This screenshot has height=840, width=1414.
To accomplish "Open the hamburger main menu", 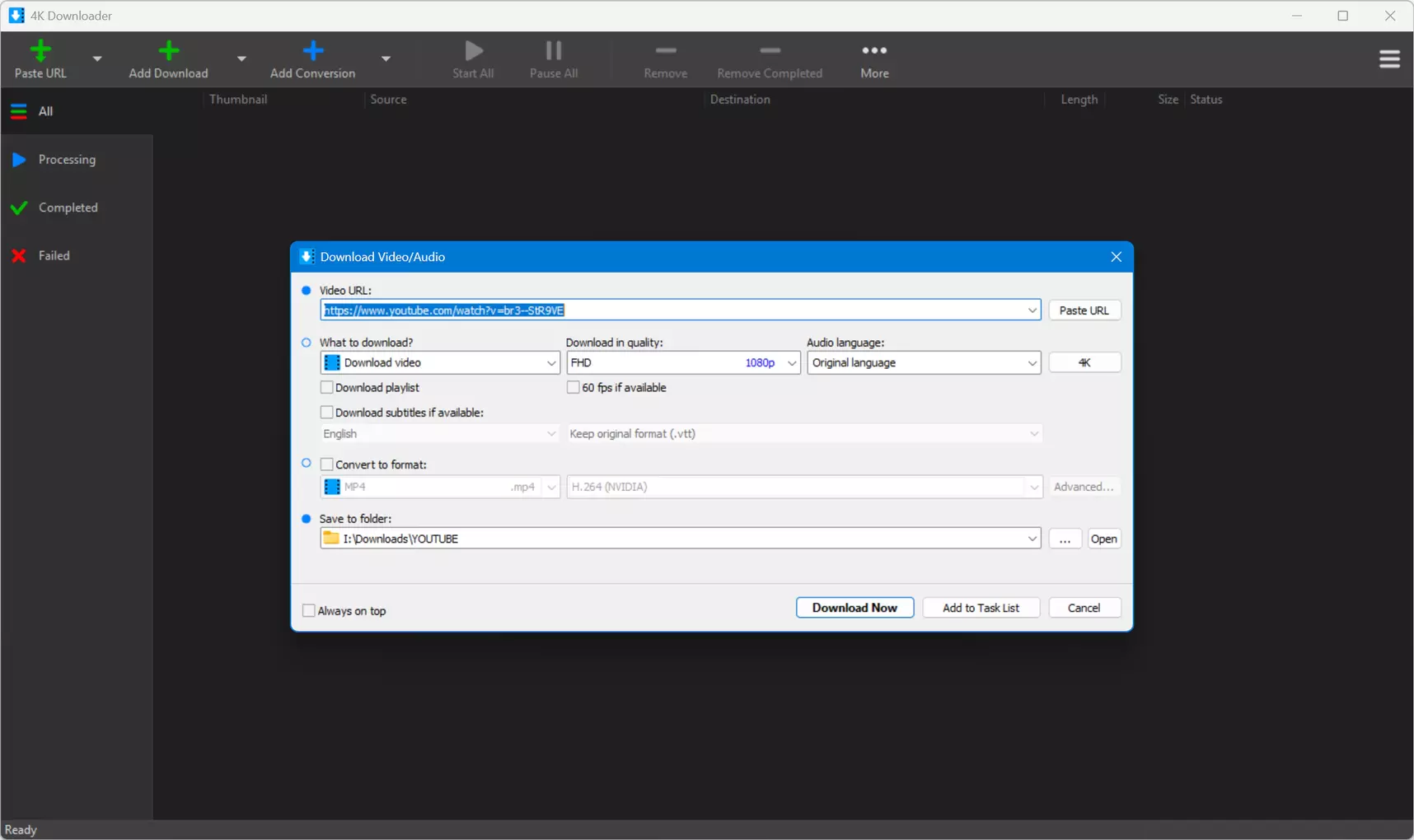I will click(1389, 59).
